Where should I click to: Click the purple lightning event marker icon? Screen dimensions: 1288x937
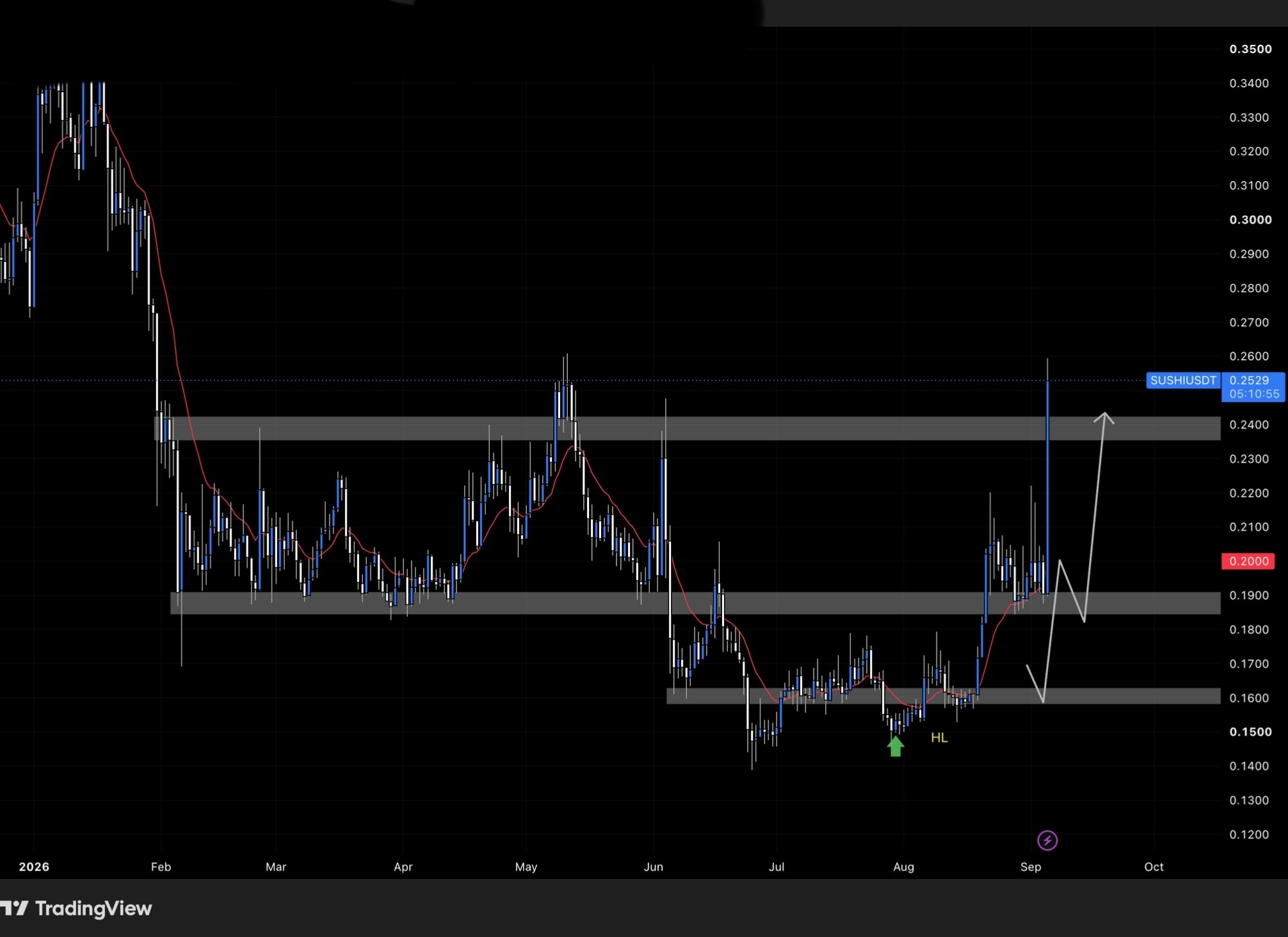pos(1047,840)
